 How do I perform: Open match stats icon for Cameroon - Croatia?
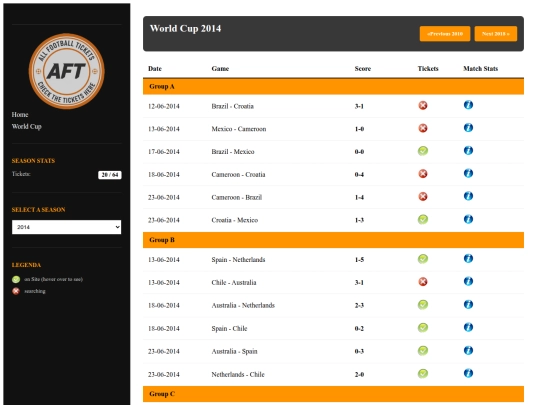point(468,173)
